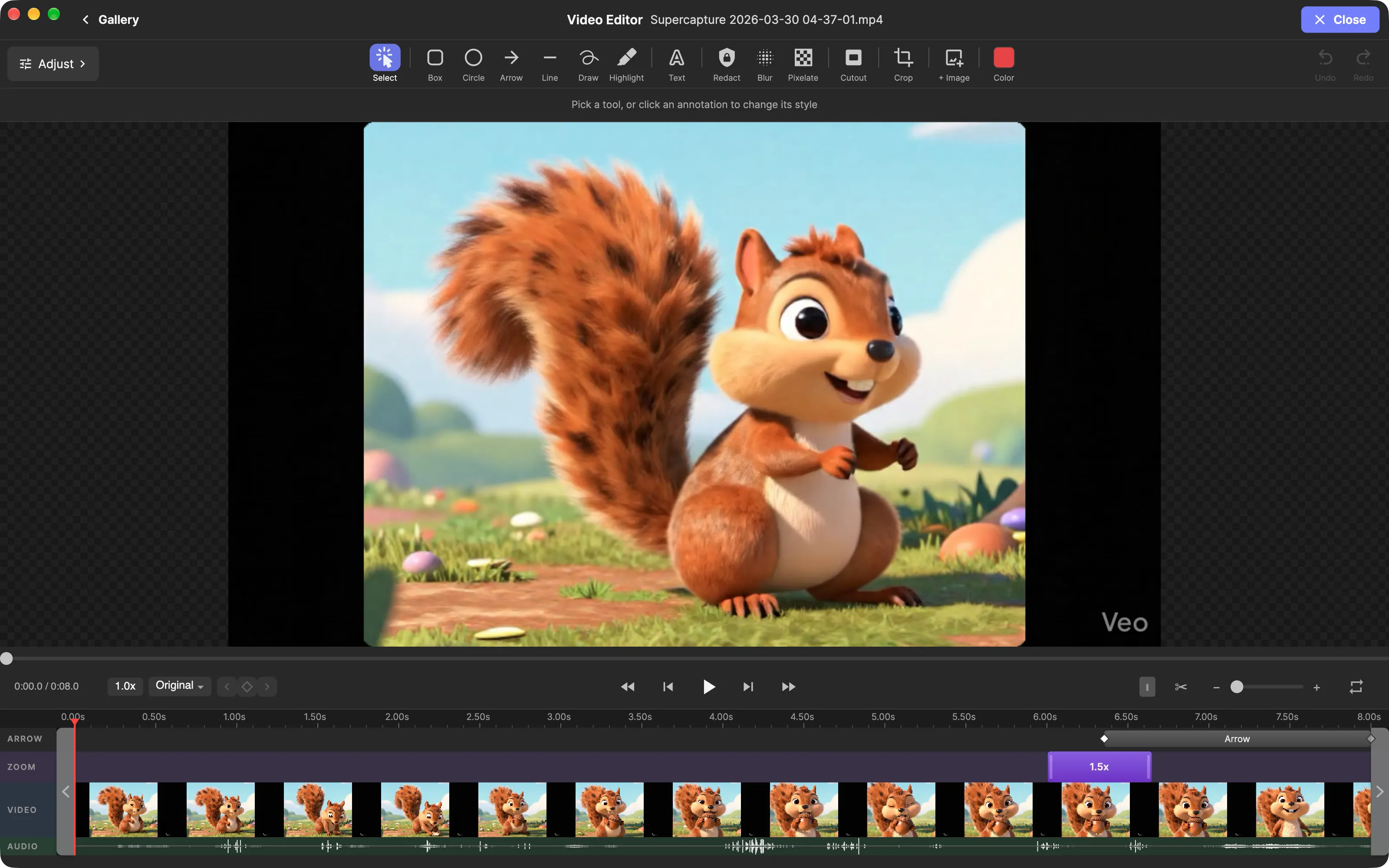Open the Crop tool
The width and height of the screenshot is (1389, 868).
click(x=903, y=63)
